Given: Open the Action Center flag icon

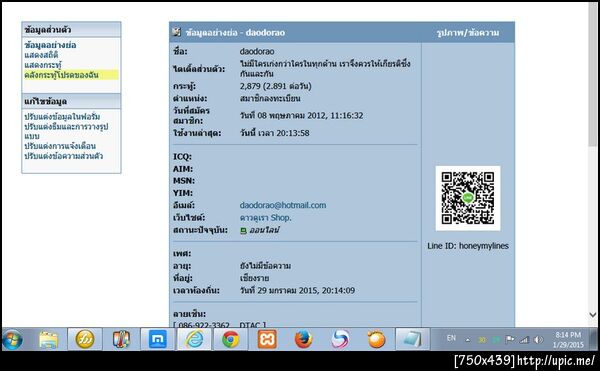Looking at the screenshot, I should pos(510,339).
